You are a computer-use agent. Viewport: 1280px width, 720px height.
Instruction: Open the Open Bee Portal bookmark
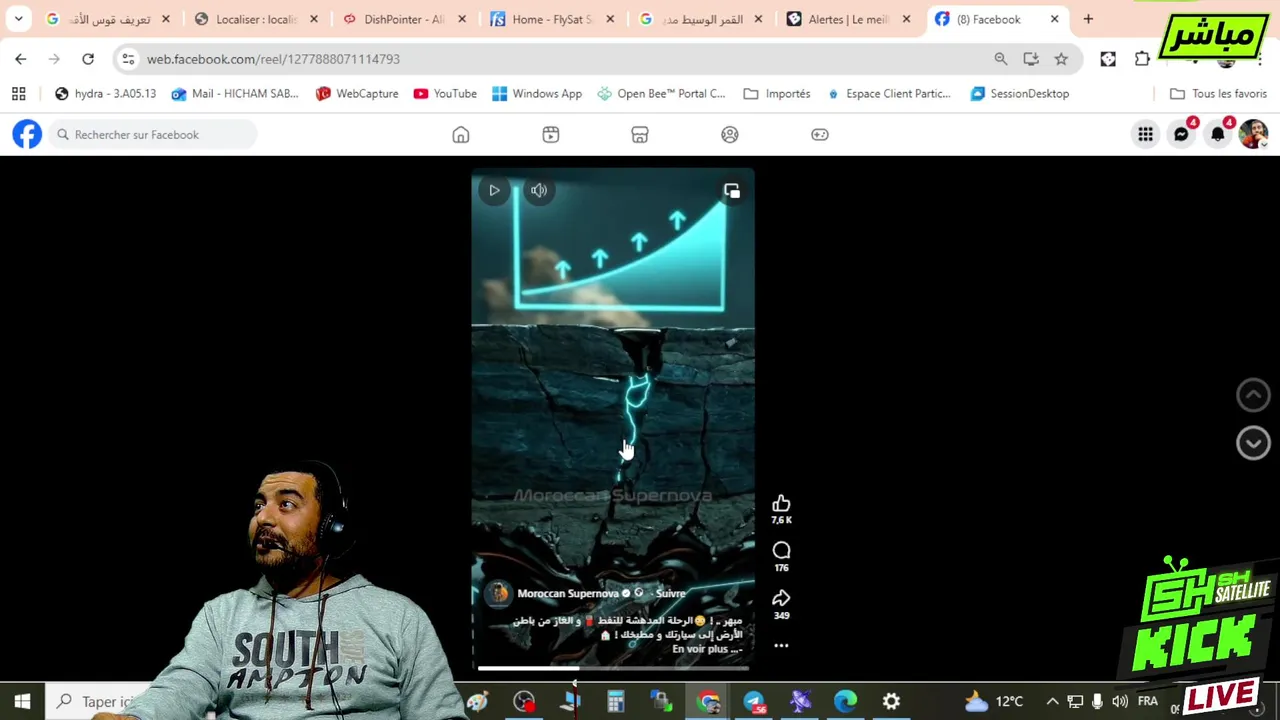tap(661, 94)
